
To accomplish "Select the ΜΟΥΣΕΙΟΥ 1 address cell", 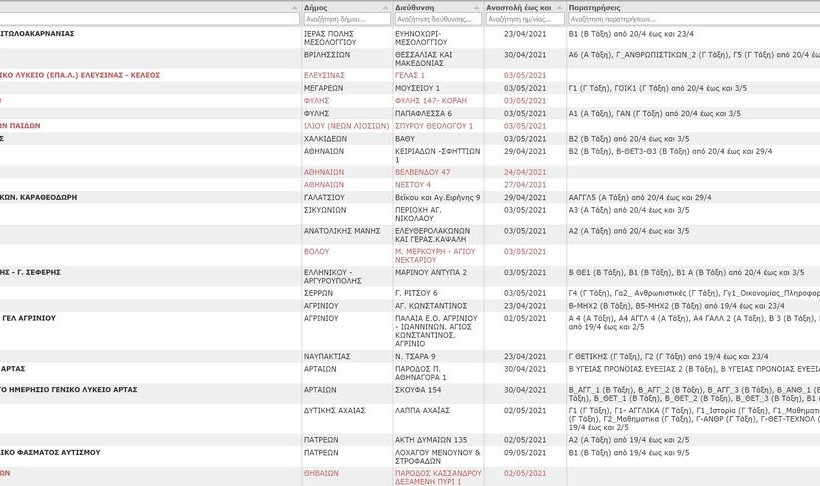I will 417,88.
